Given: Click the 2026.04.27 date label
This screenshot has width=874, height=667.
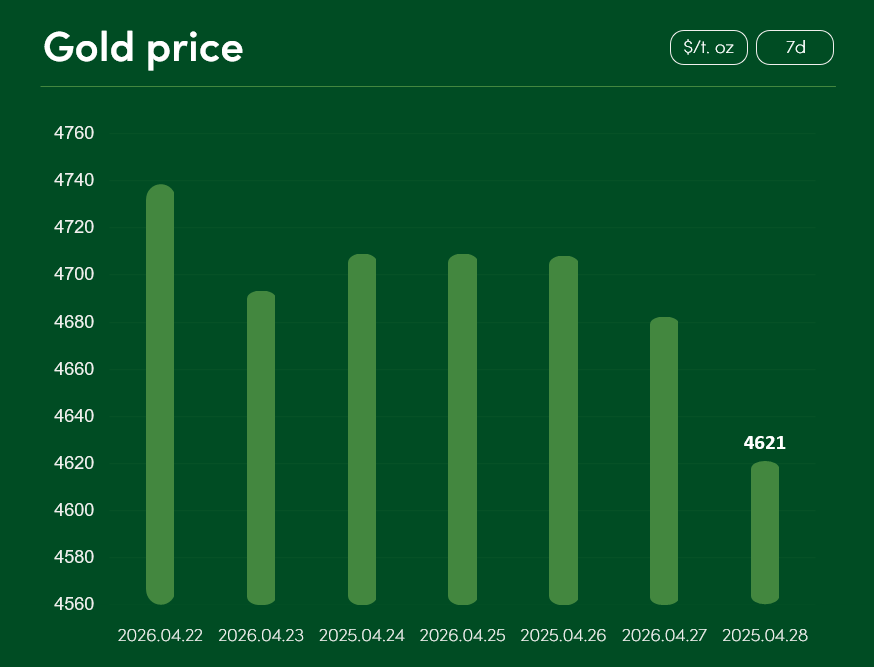Looking at the screenshot, I should (664, 636).
